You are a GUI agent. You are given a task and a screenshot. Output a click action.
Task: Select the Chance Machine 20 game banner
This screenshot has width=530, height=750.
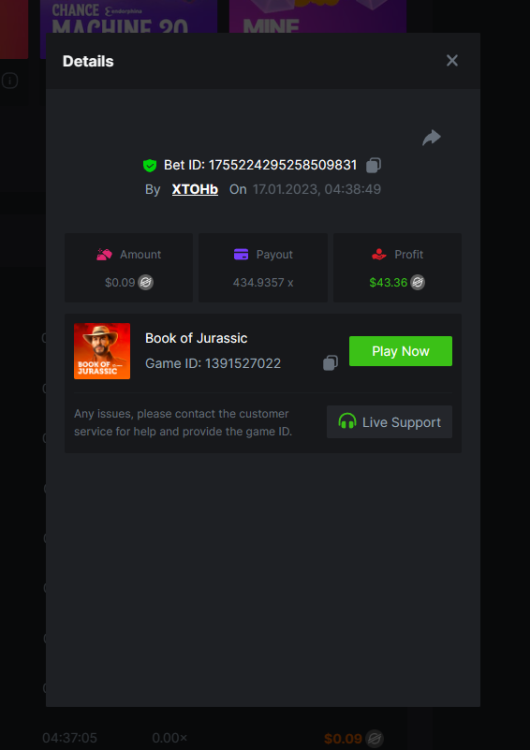click(x=129, y=17)
